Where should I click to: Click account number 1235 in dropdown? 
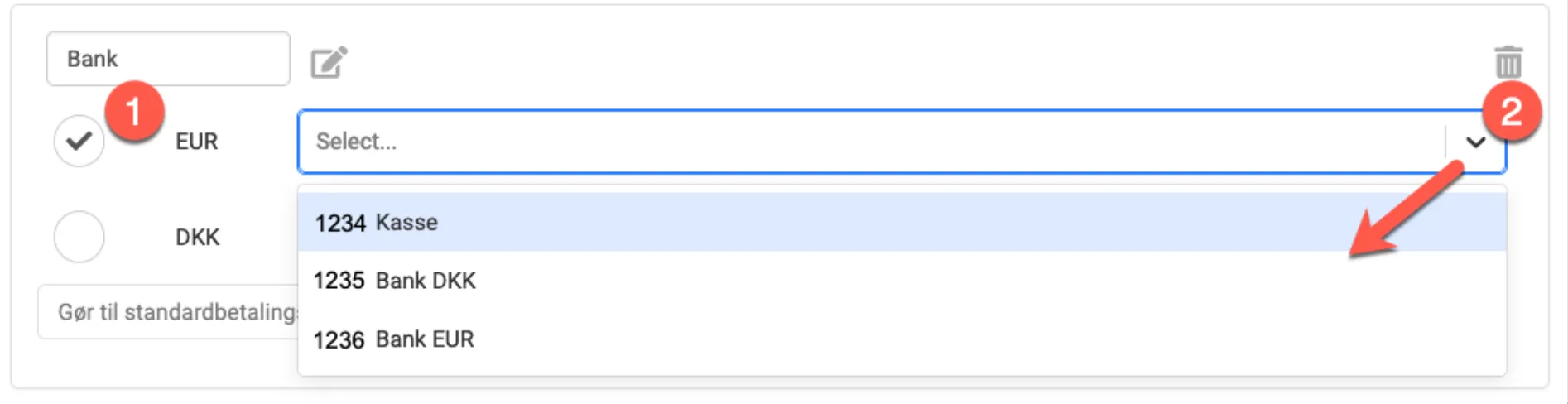[339, 281]
